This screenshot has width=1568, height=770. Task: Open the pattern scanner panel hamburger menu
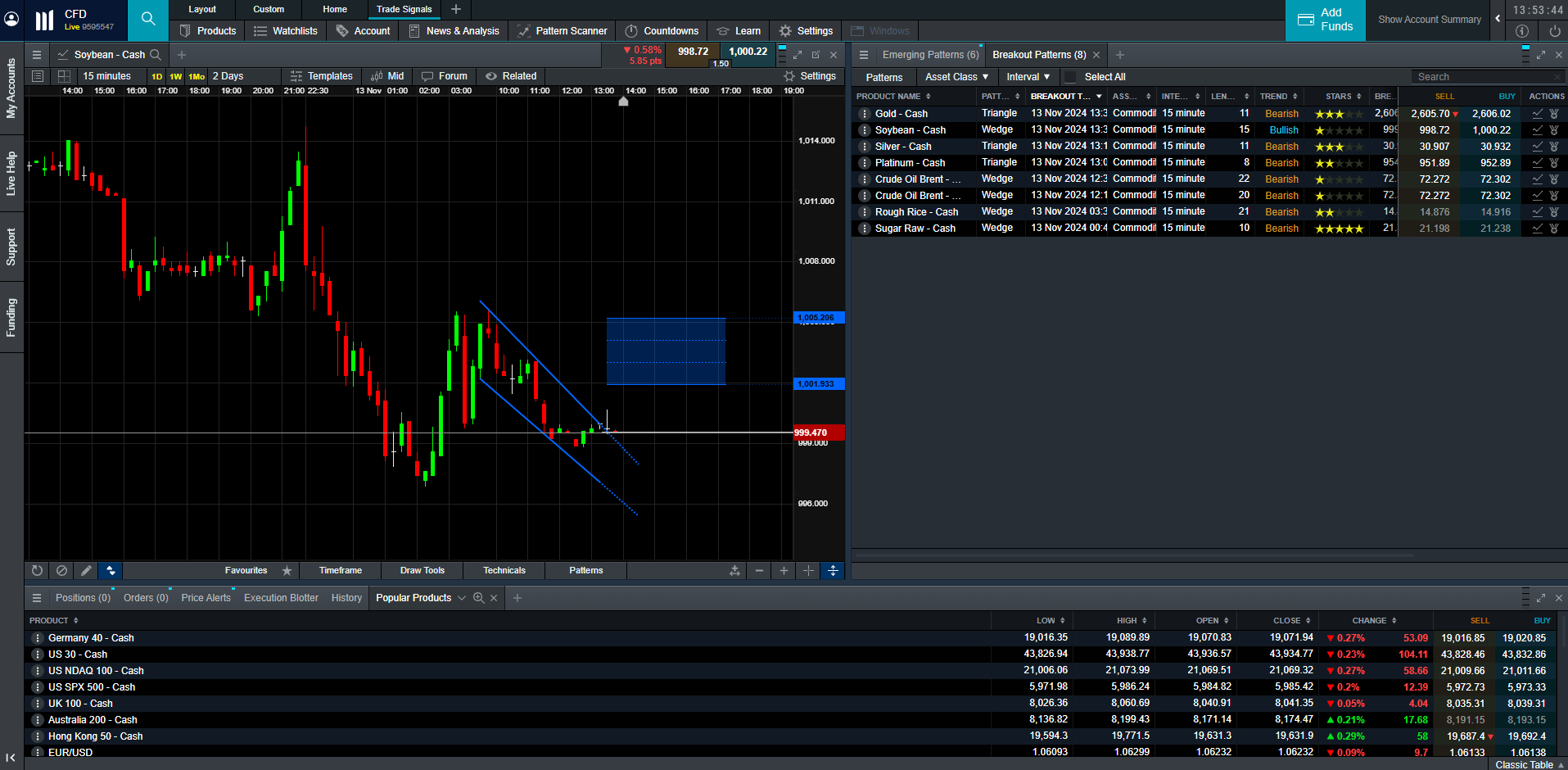863,55
